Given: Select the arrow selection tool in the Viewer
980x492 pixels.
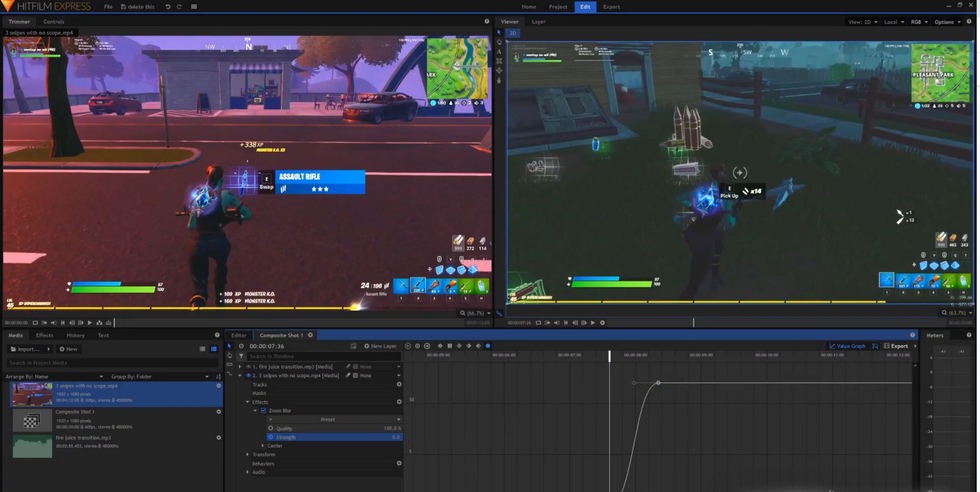Looking at the screenshot, I should (499, 33).
